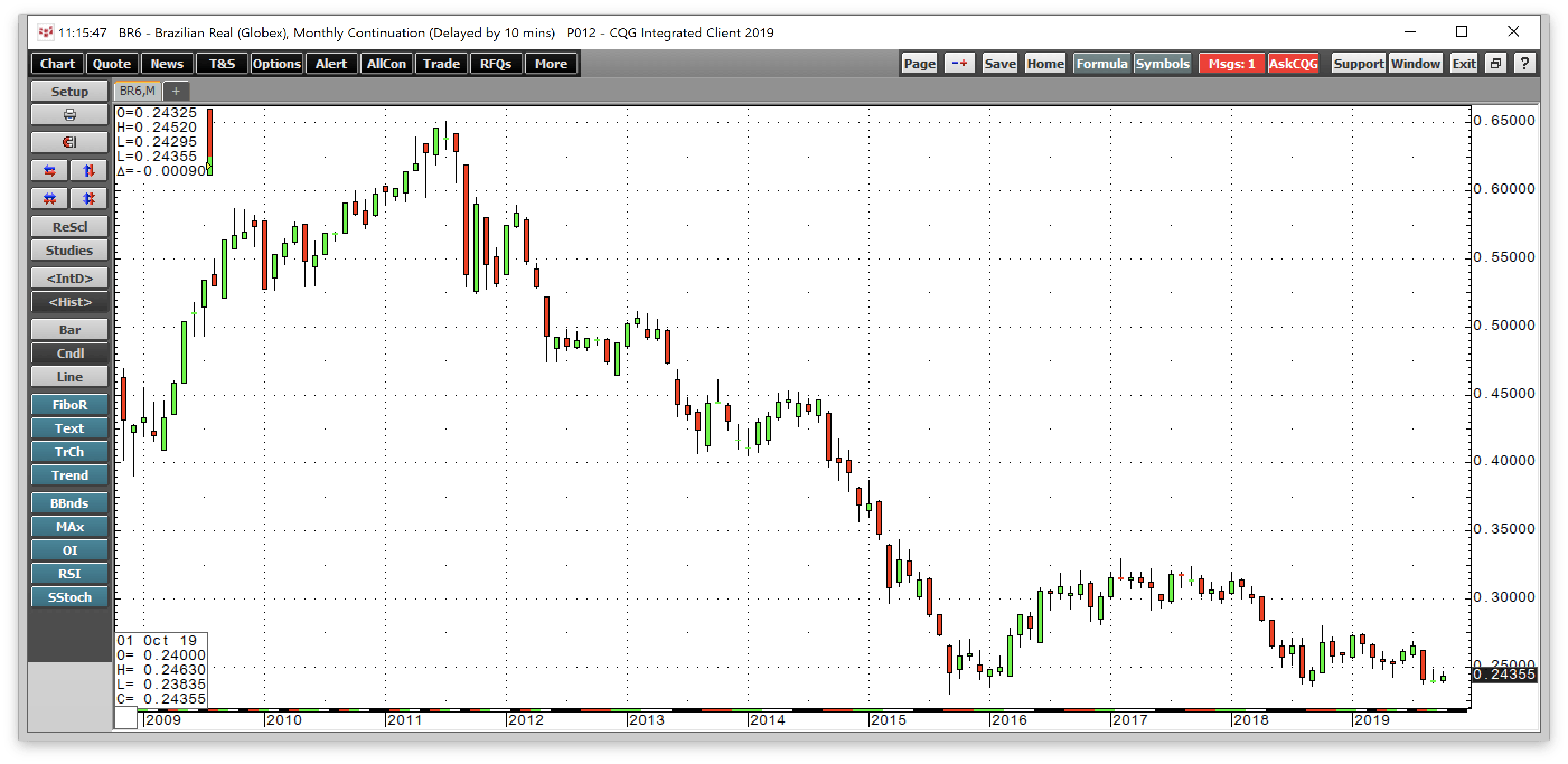Select the Text annotation tool
The image size is (1568, 764).
coord(69,429)
